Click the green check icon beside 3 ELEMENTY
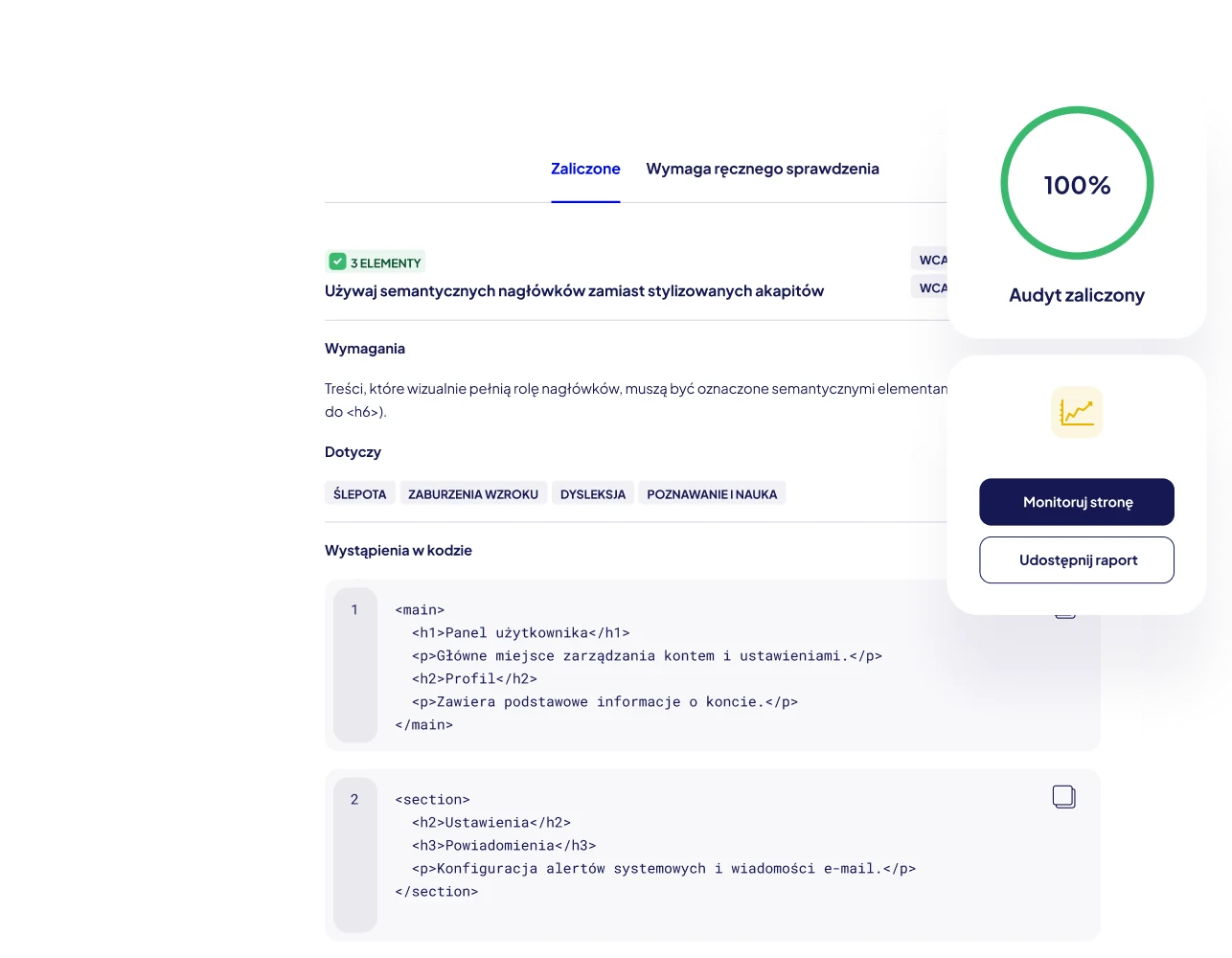The image size is (1232, 958). click(x=337, y=262)
